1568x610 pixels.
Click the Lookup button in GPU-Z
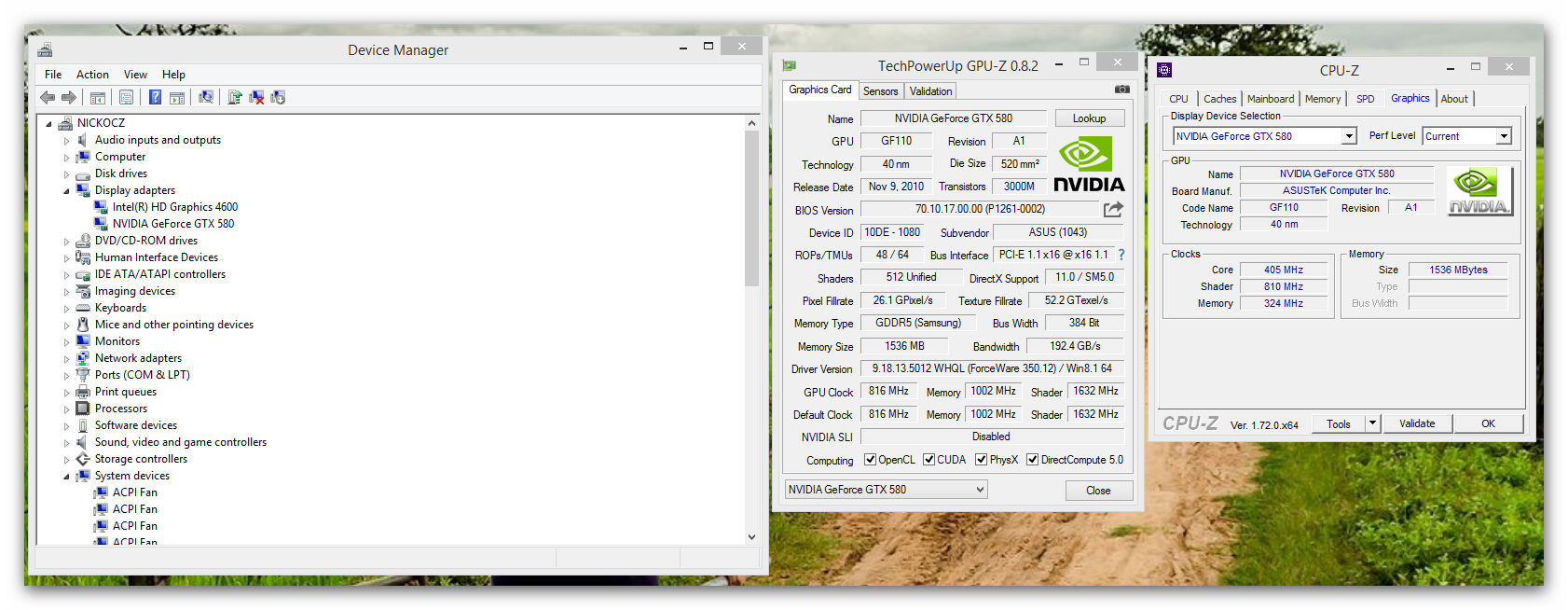[x=1089, y=118]
